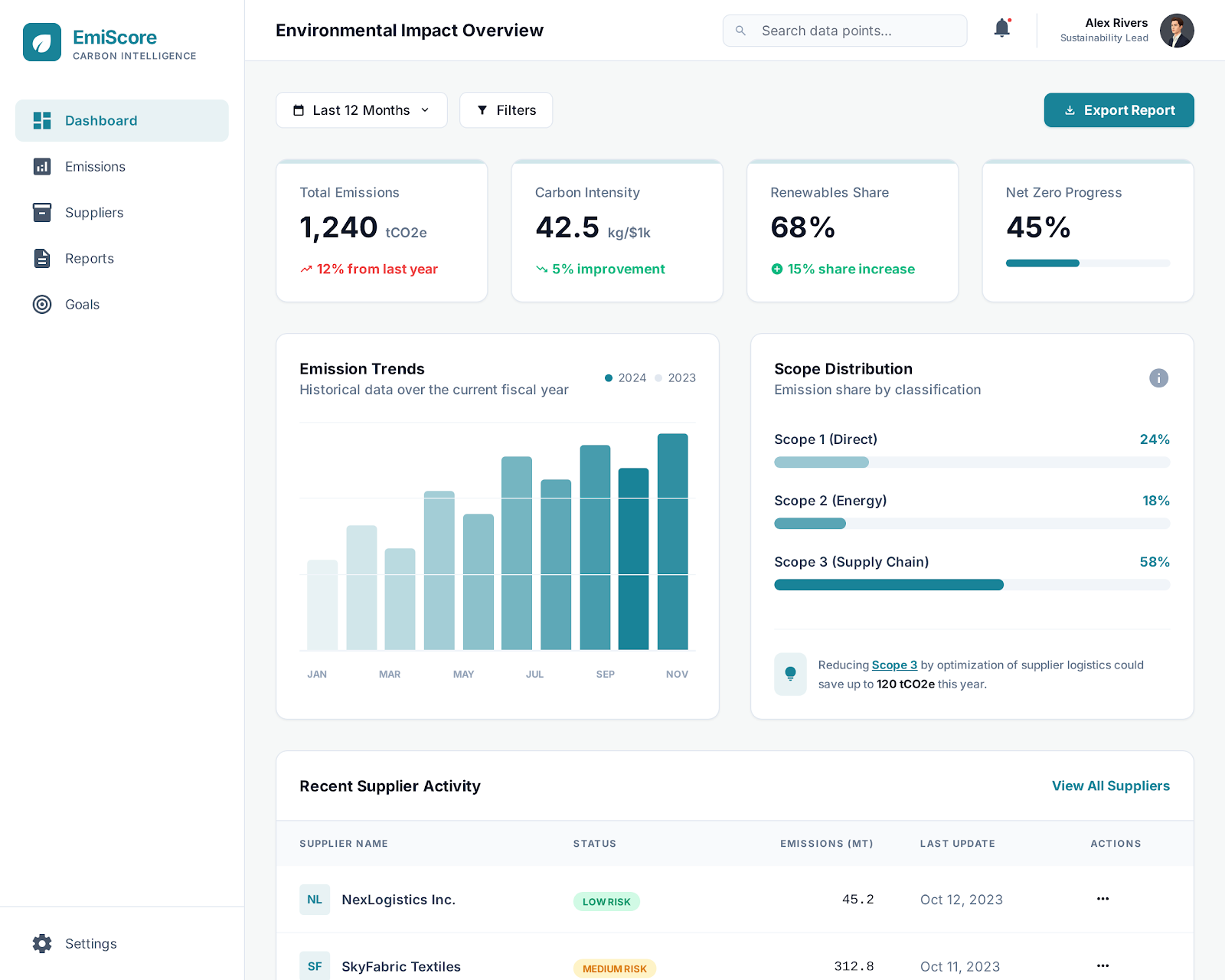Click the search data points field

tap(844, 31)
